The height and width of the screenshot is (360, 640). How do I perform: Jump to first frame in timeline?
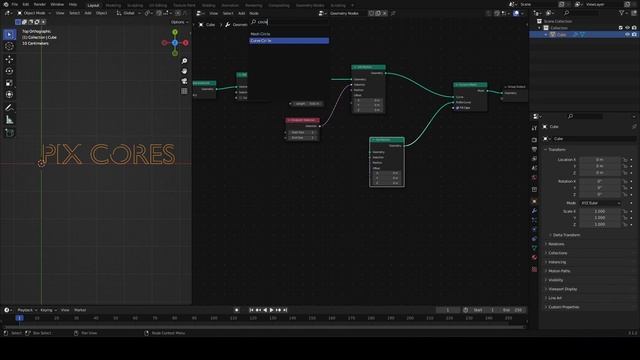pyautogui.click(x=251, y=310)
